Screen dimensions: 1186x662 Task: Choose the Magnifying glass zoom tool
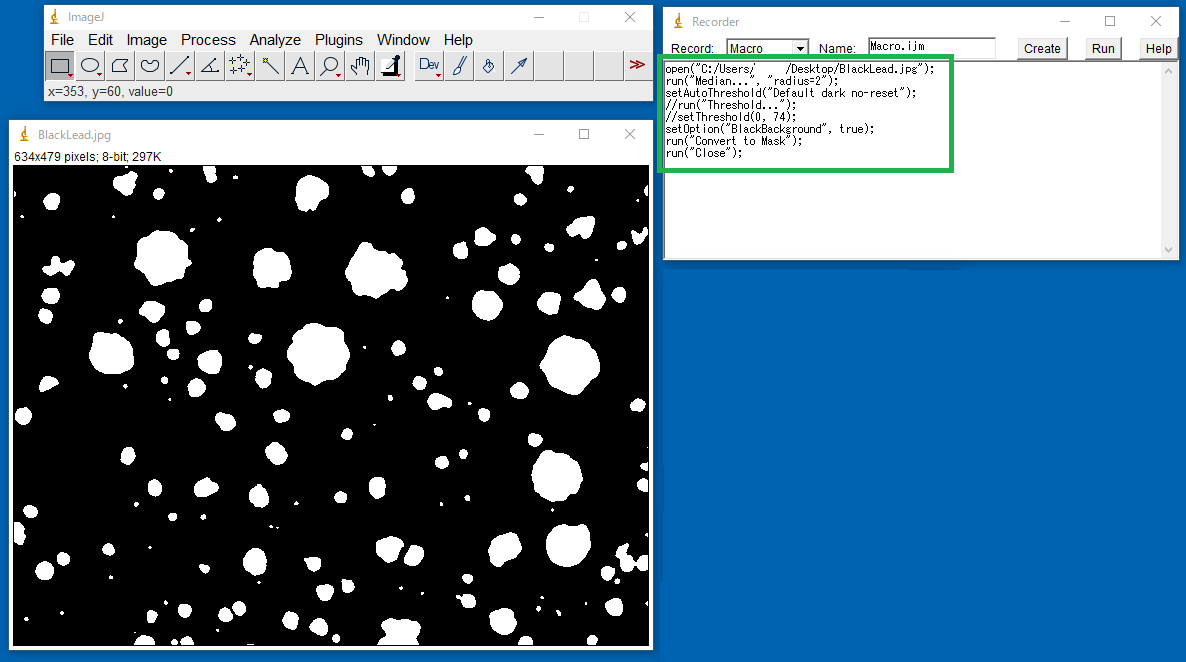pos(330,66)
